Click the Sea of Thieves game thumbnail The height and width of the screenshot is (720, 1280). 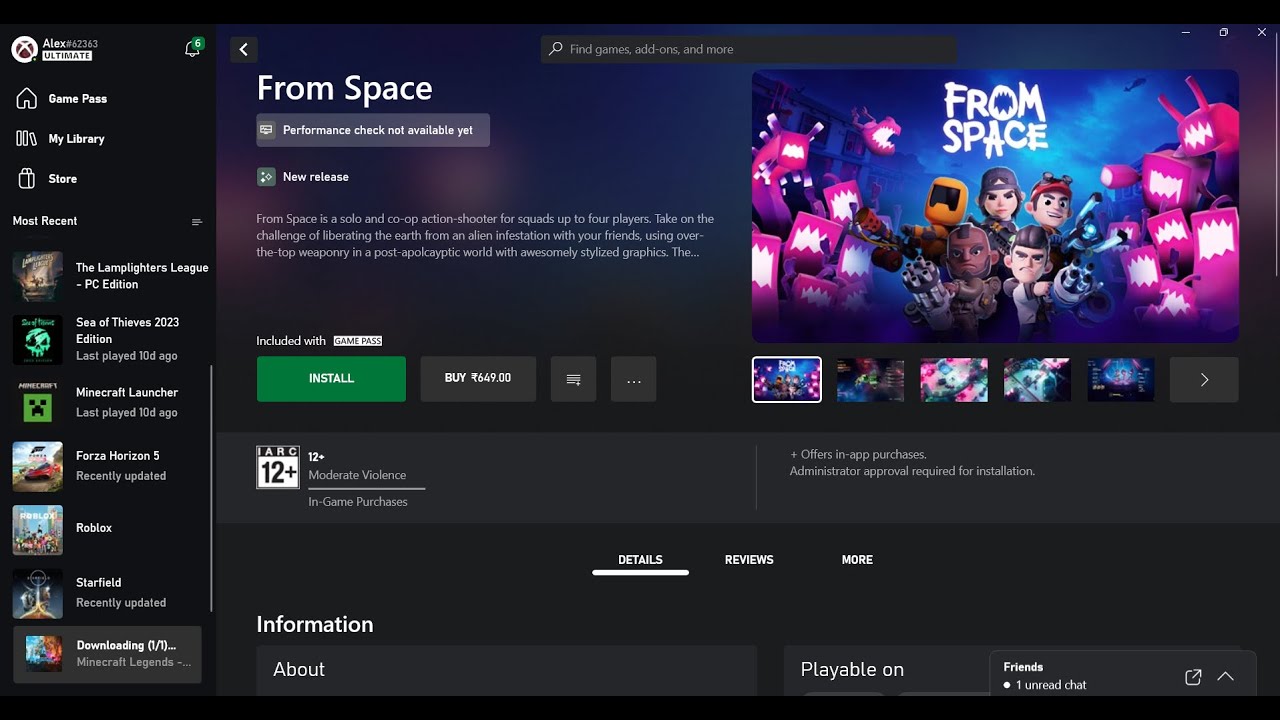[x=38, y=339]
